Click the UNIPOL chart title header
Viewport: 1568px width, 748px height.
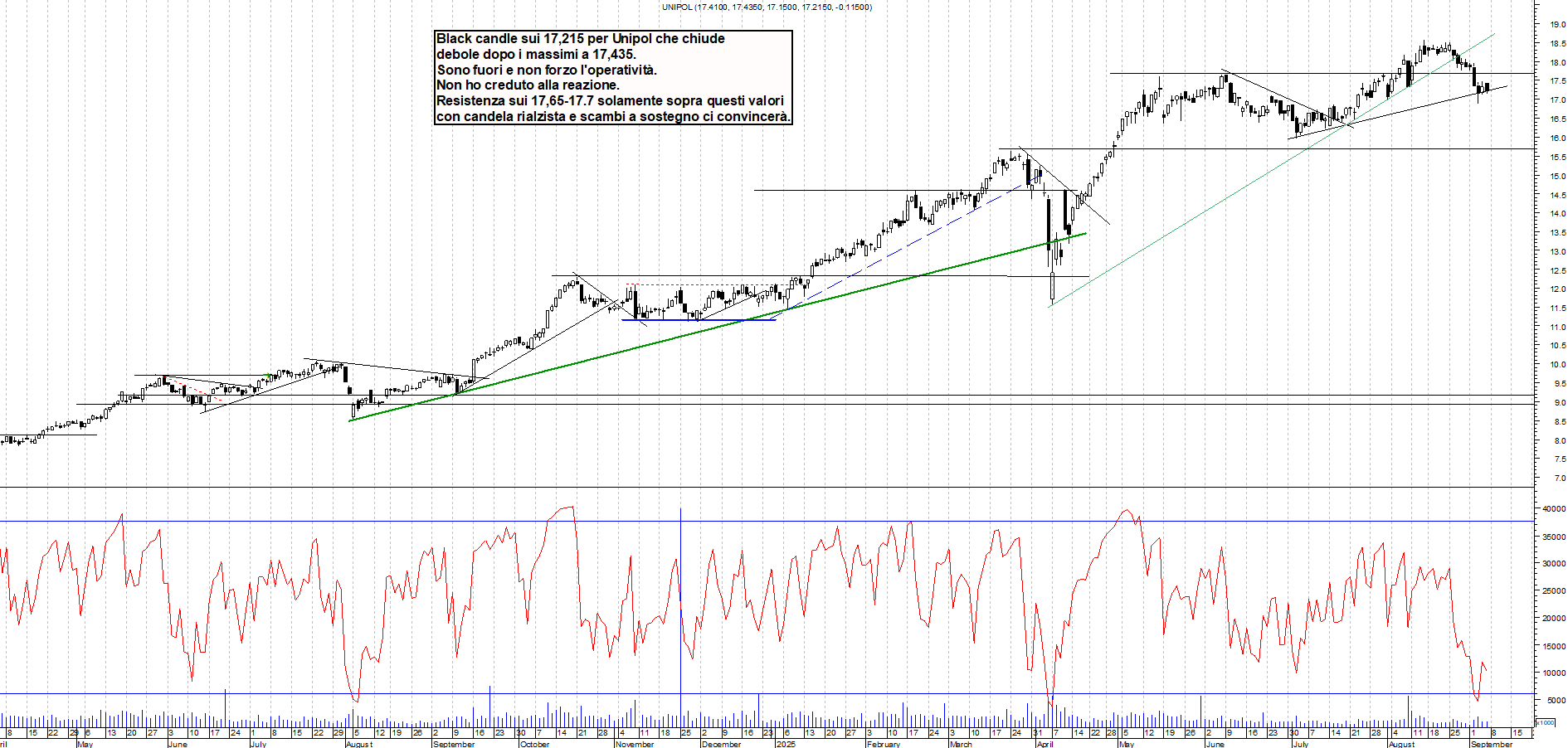[767, 7]
